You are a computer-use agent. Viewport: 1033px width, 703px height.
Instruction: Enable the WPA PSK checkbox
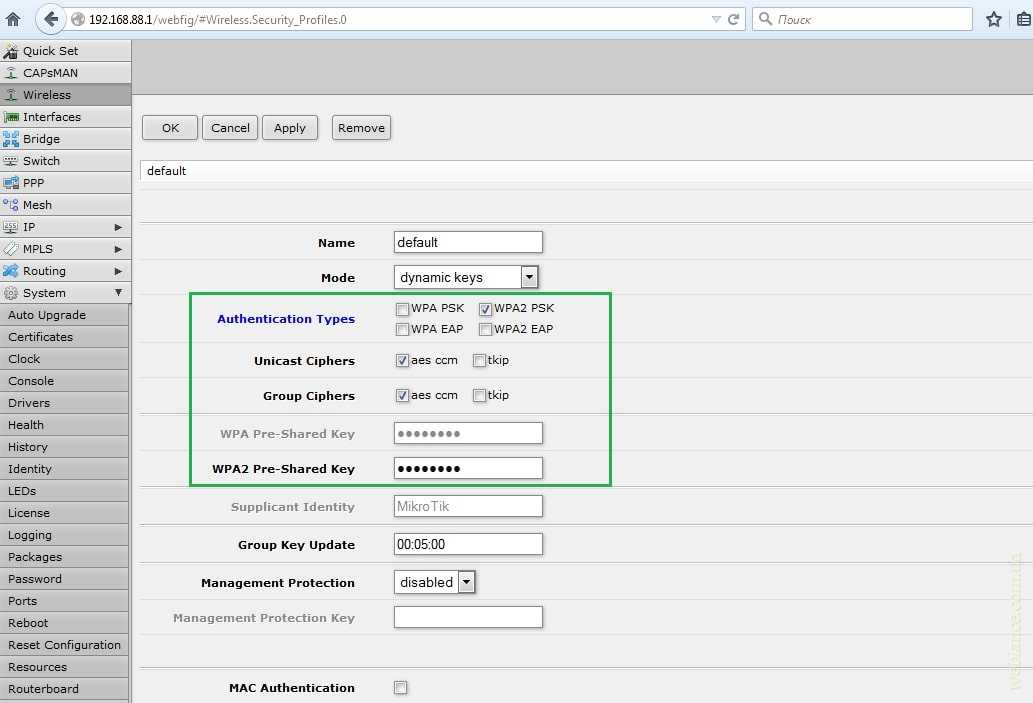pyautogui.click(x=402, y=309)
